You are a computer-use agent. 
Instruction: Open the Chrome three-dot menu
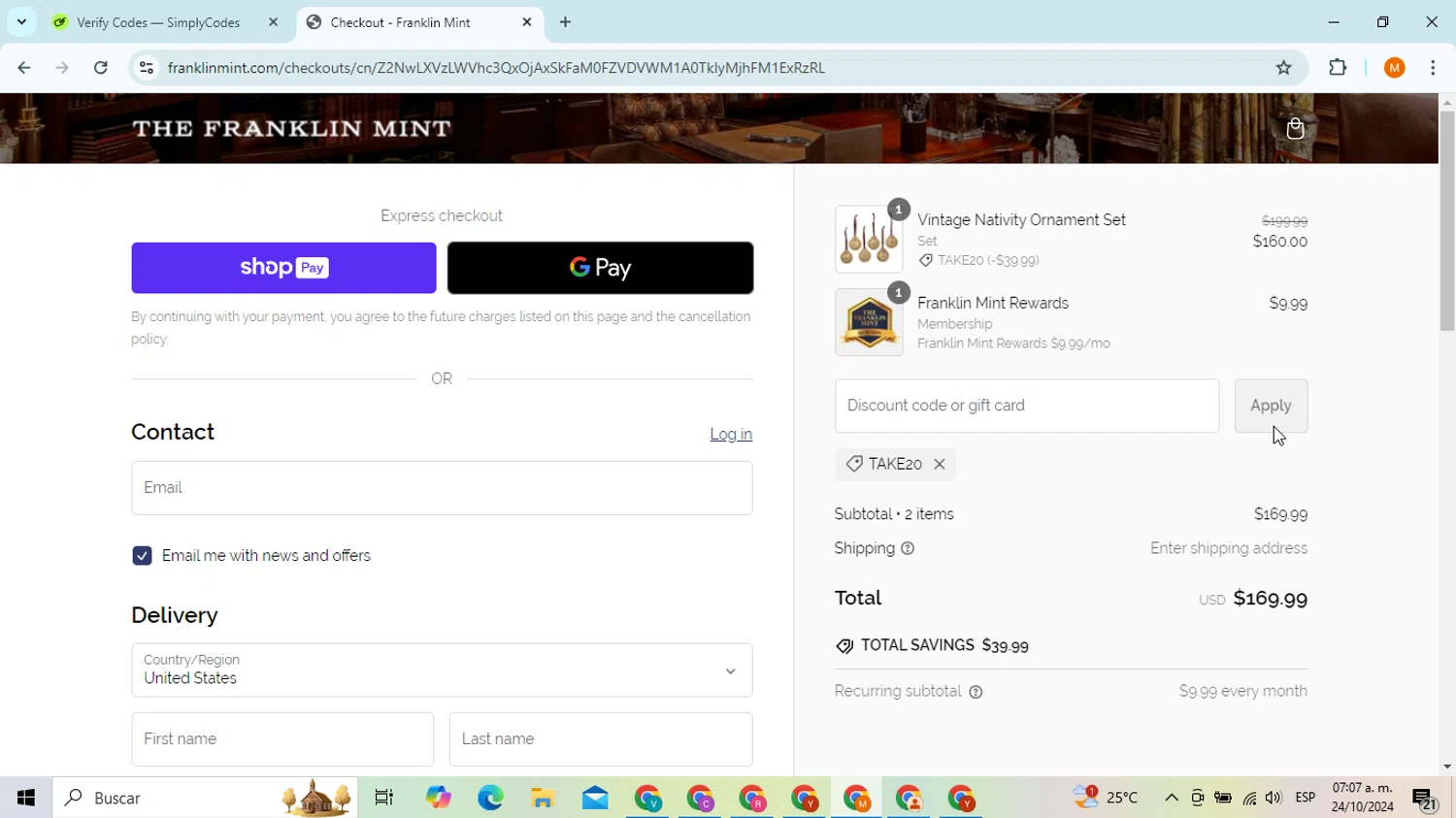pyautogui.click(x=1433, y=68)
